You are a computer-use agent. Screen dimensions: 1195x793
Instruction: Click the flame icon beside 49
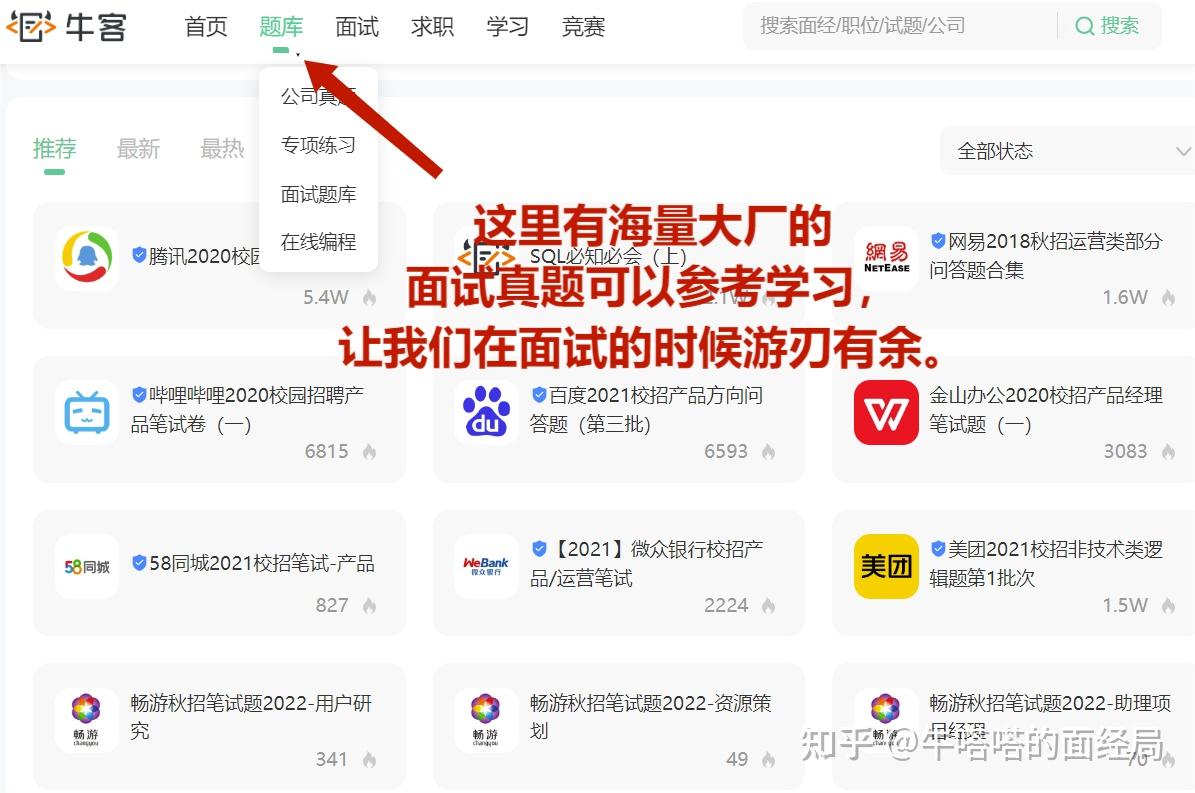tap(768, 759)
